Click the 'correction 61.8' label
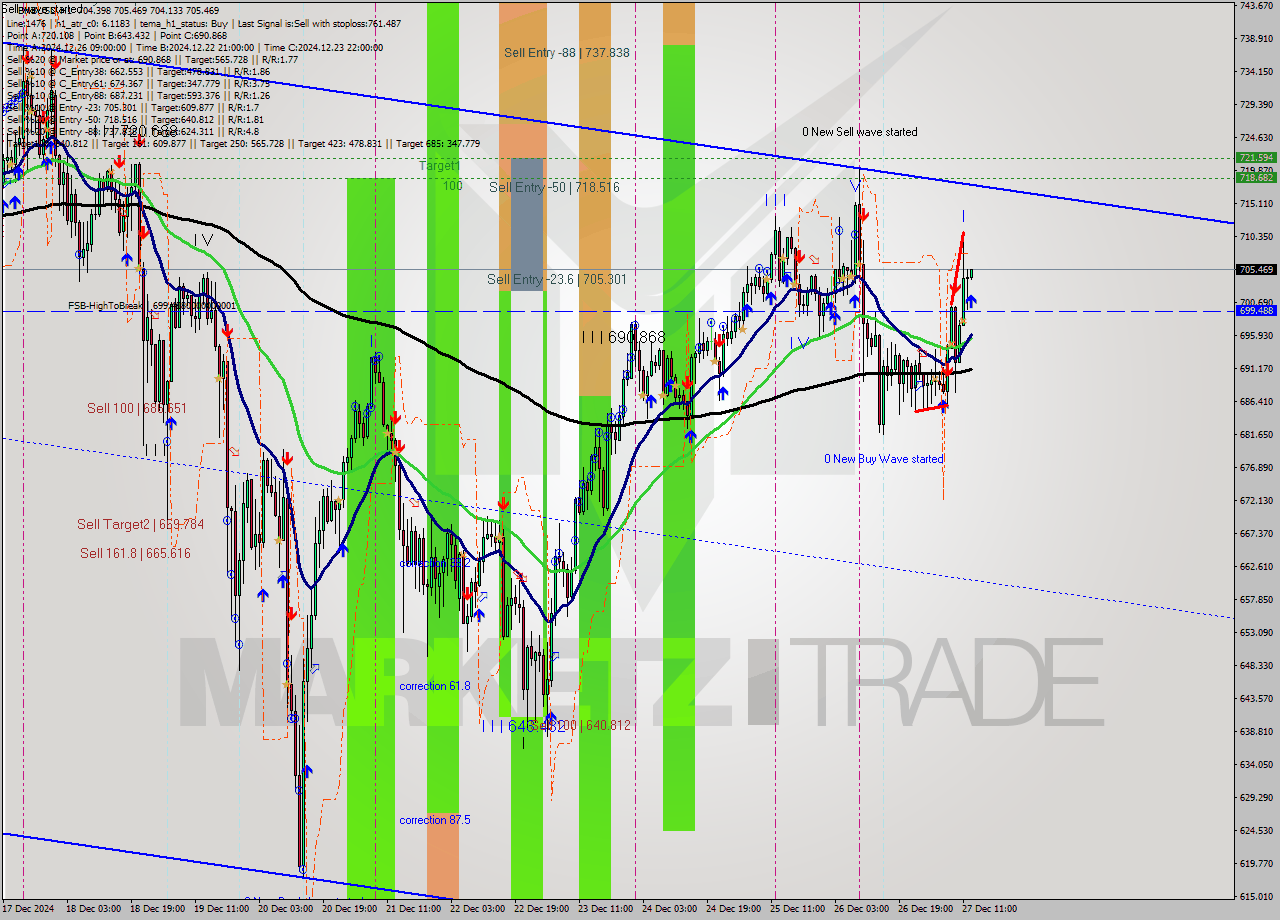Viewport: 1280px width, 920px height. [434, 686]
